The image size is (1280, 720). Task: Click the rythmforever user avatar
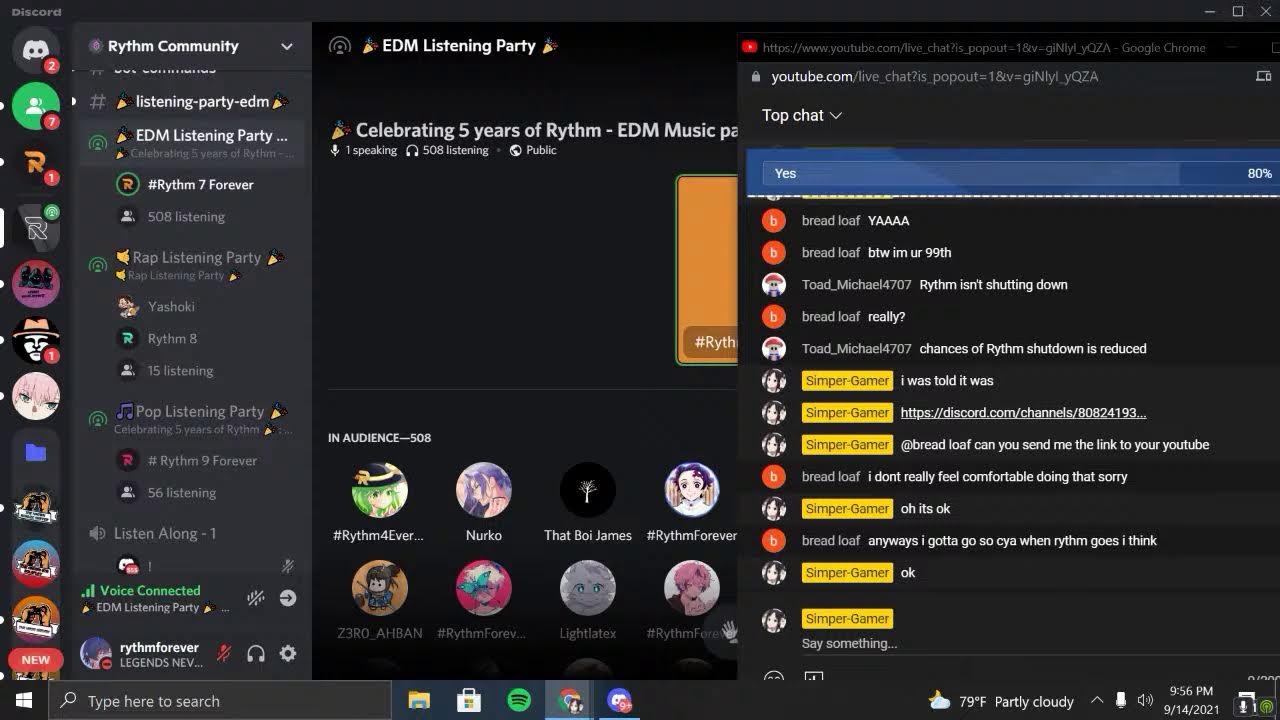tap(96, 654)
